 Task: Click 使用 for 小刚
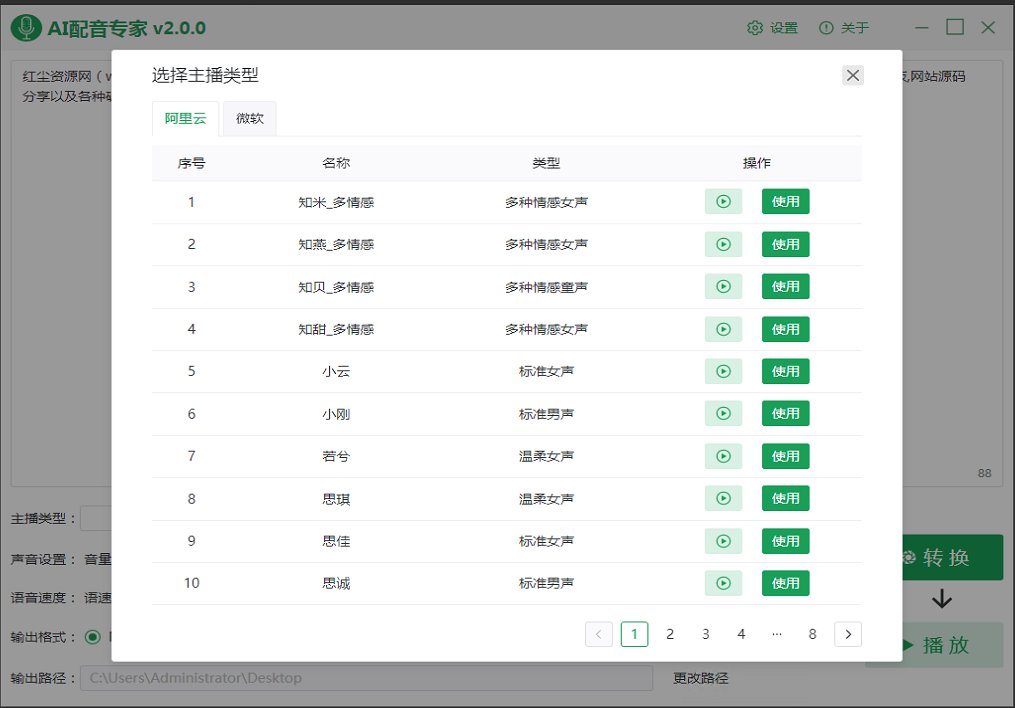pyautogui.click(x=785, y=414)
